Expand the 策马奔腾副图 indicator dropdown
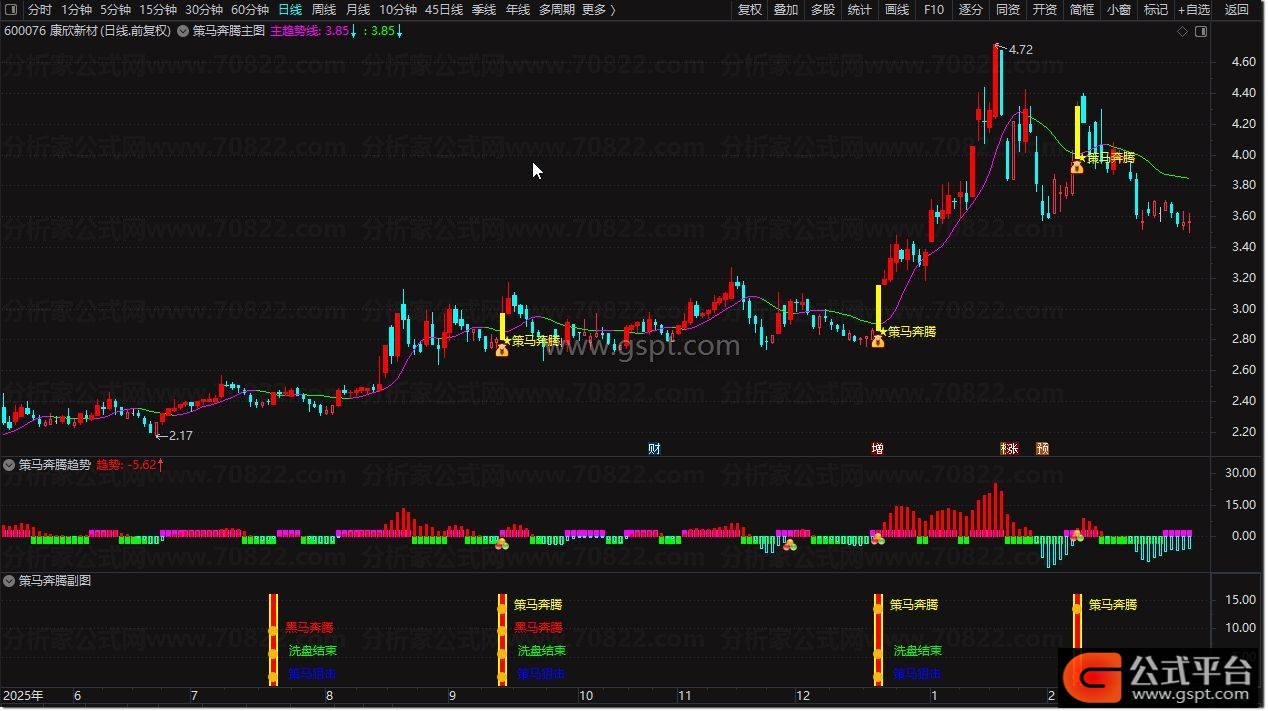Viewport: 1268px width, 711px height. coord(9,580)
